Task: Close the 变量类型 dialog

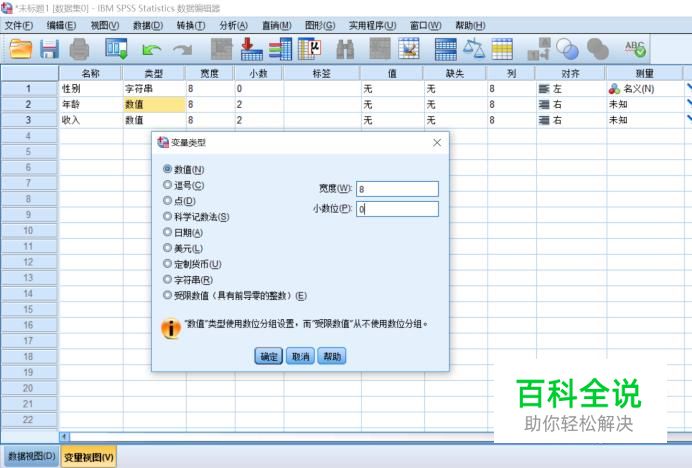Action: [437, 143]
